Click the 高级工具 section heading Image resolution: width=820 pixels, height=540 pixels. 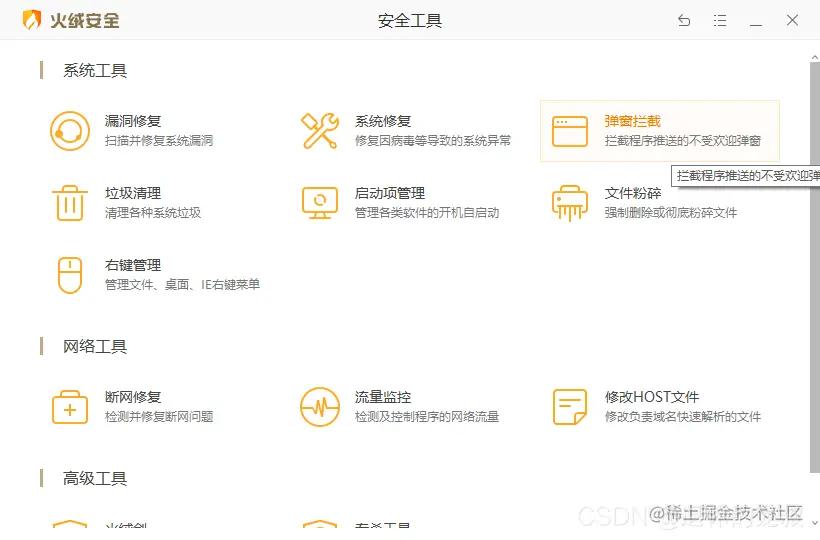click(x=95, y=478)
